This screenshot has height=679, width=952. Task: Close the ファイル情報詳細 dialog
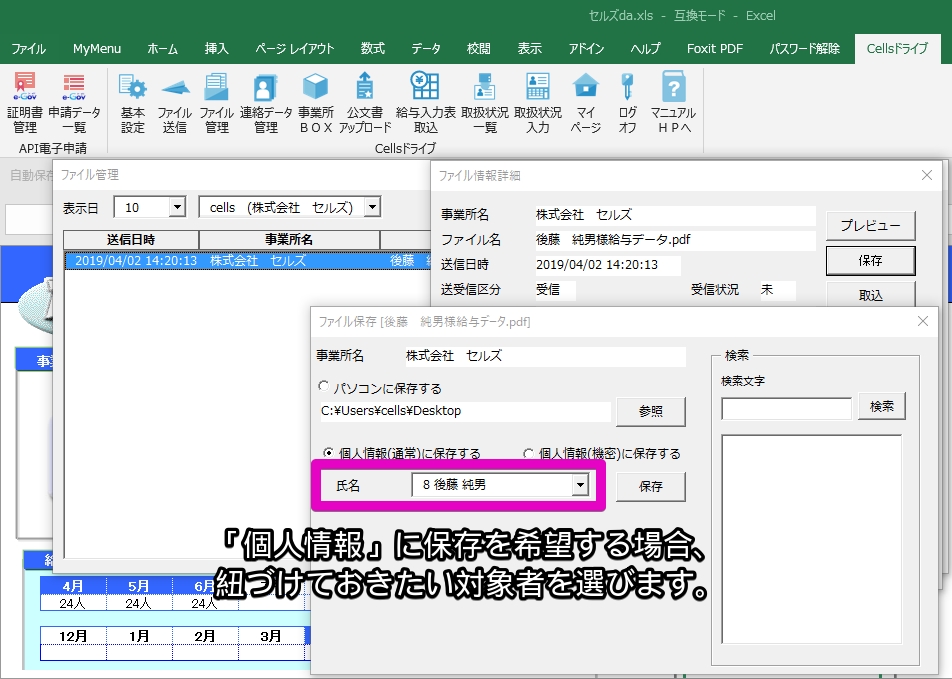926,176
